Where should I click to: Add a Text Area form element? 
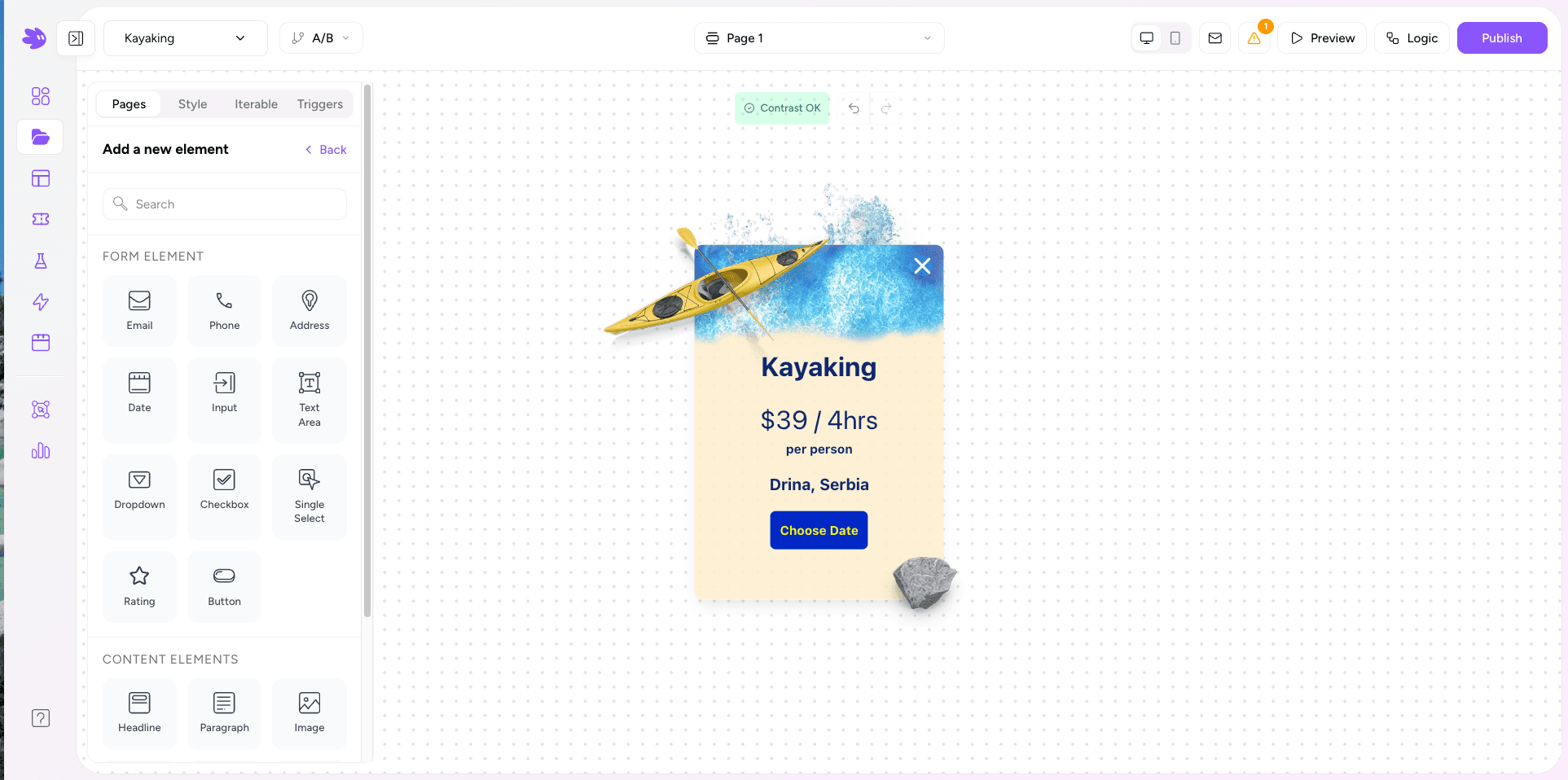pyautogui.click(x=310, y=400)
